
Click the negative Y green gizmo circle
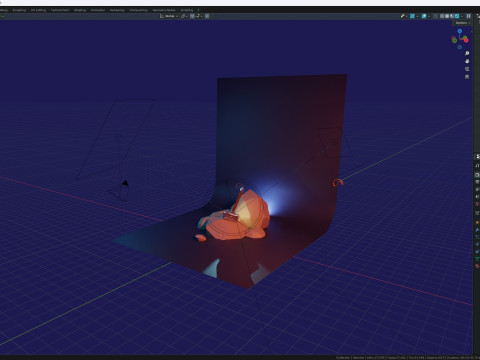click(454, 40)
